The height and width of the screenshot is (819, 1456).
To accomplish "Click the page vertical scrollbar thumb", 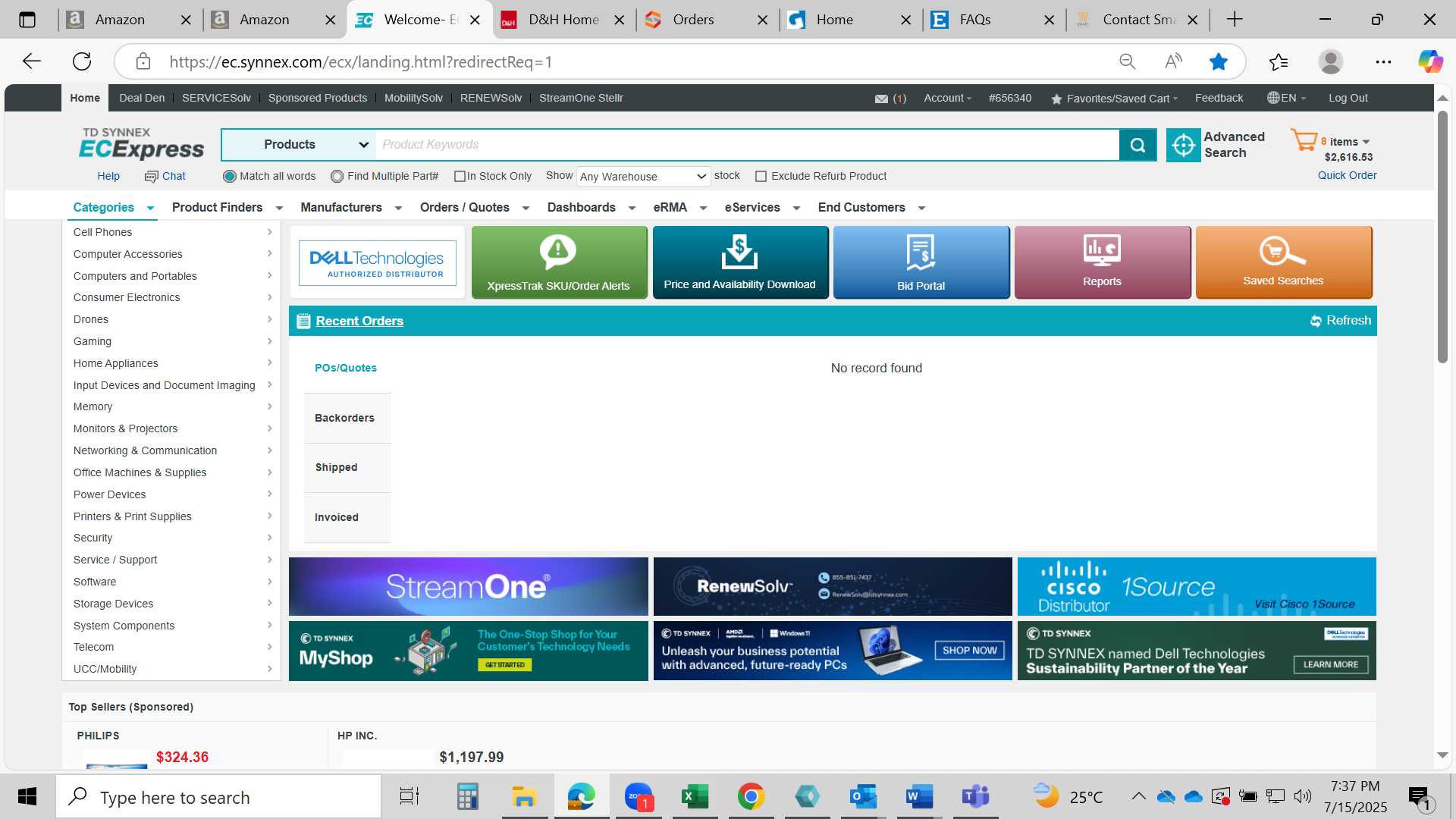I will [x=1442, y=237].
